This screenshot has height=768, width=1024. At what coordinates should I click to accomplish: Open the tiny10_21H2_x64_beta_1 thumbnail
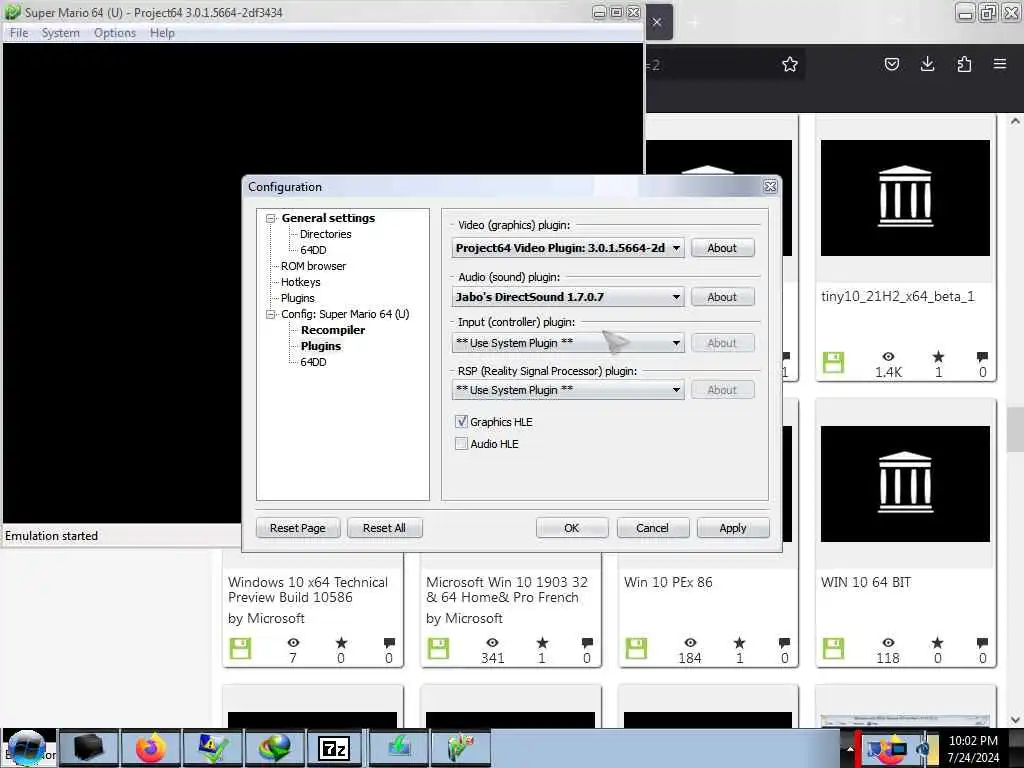click(905, 198)
